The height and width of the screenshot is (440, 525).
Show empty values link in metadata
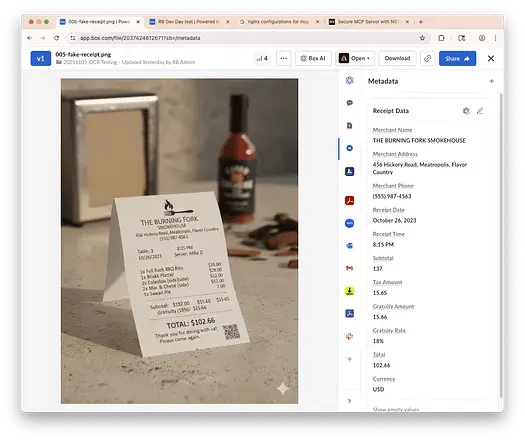(396, 409)
